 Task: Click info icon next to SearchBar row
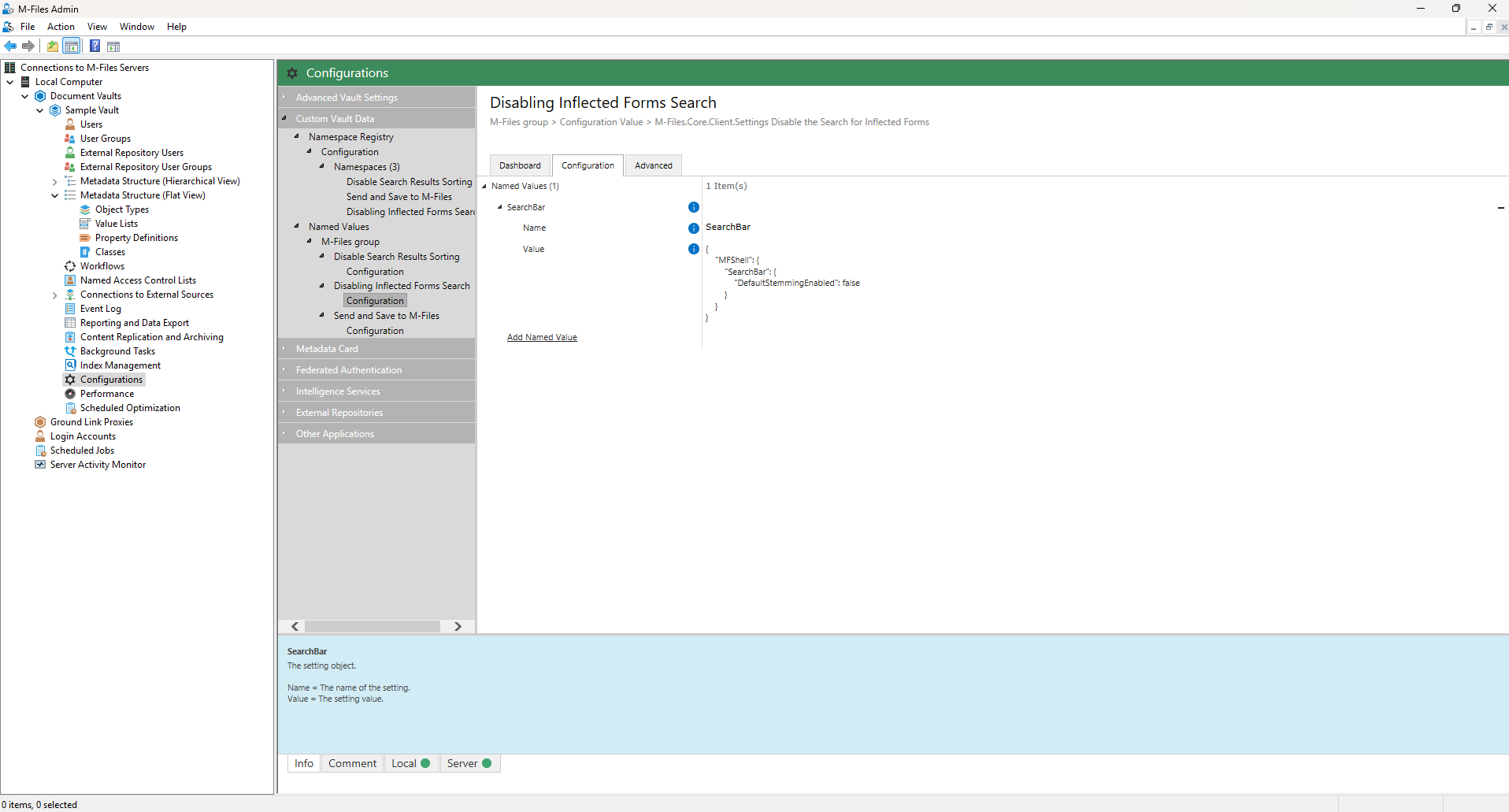pos(694,207)
